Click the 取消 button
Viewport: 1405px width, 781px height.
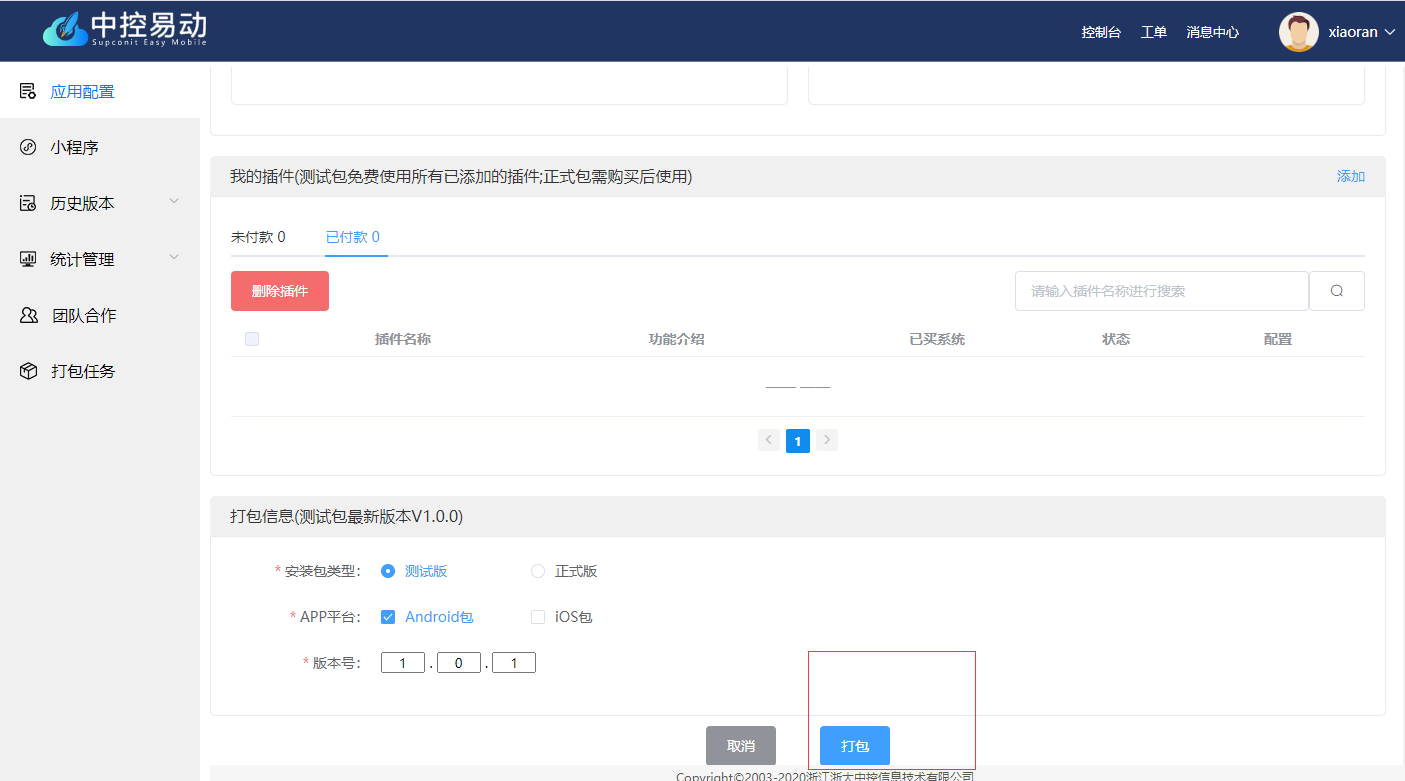(741, 746)
